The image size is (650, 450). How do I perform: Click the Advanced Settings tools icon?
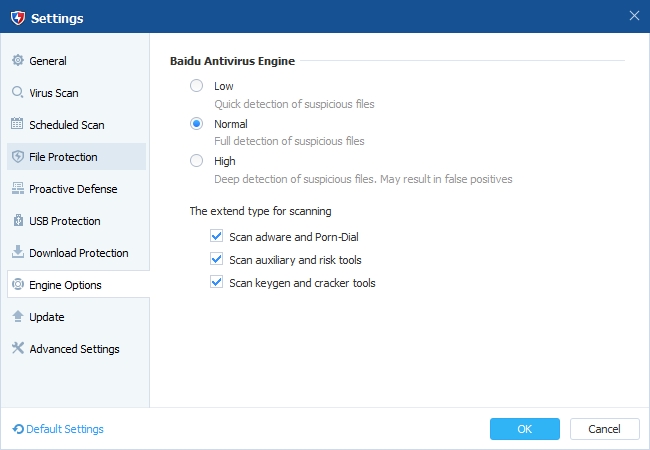point(17,349)
